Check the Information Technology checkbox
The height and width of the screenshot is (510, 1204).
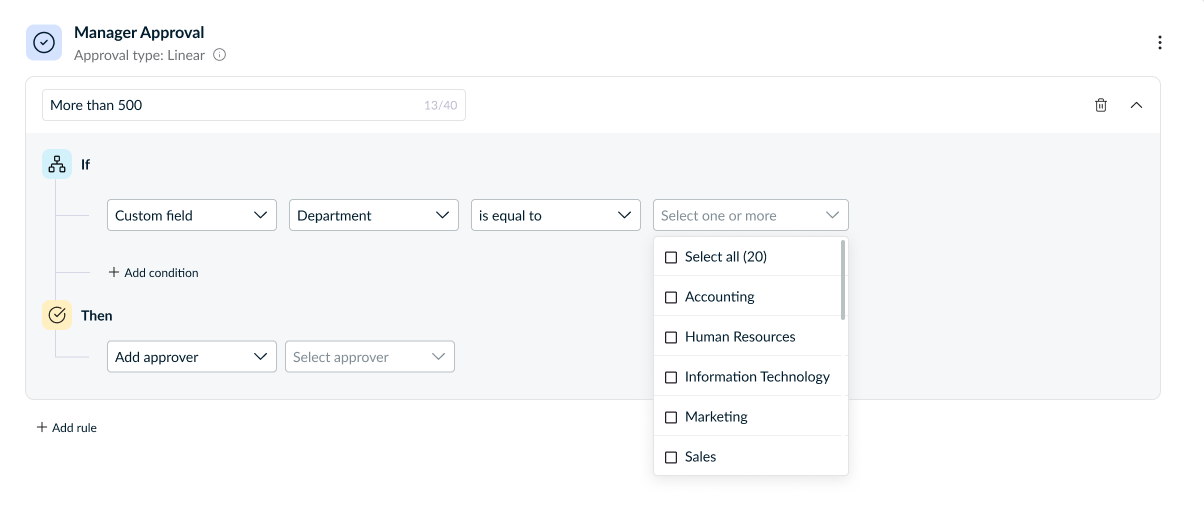point(671,377)
